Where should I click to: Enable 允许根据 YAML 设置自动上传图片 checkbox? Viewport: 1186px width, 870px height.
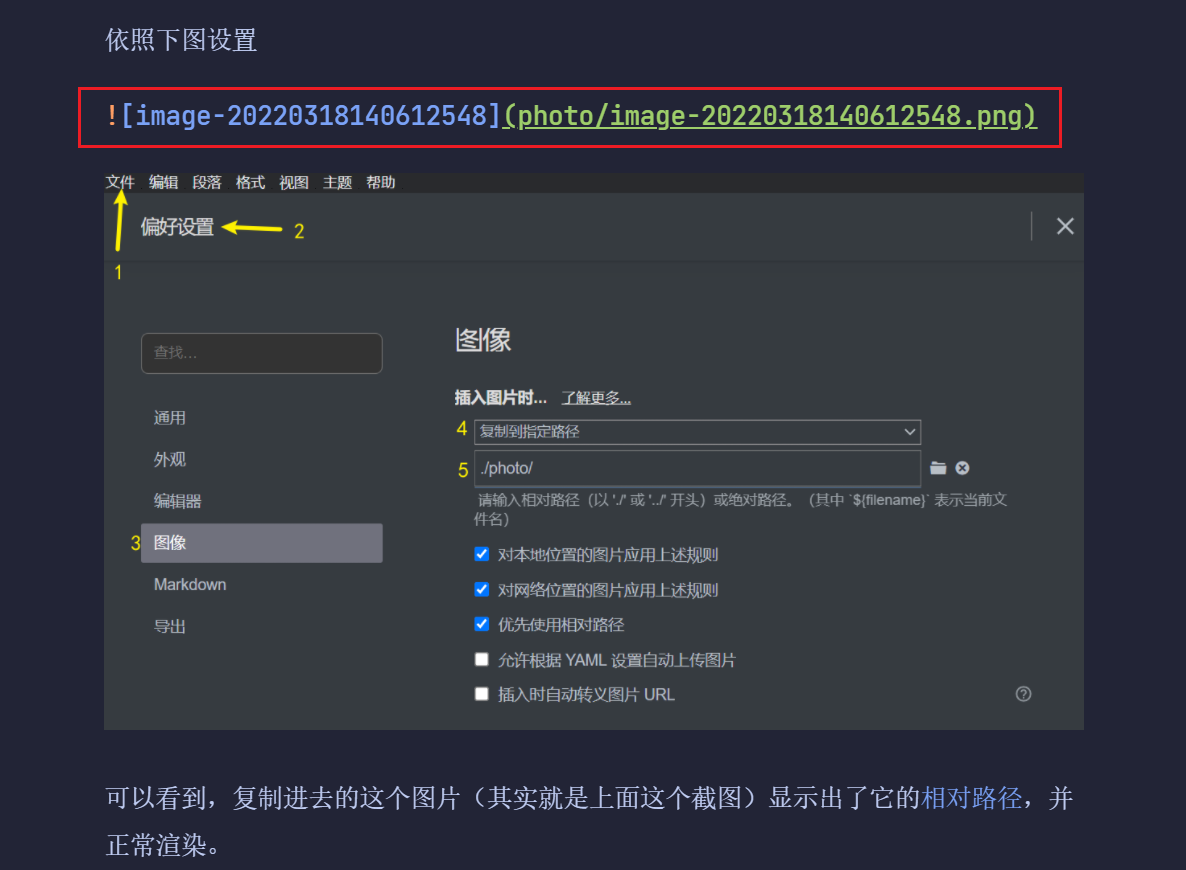click(x=481, y=660)
